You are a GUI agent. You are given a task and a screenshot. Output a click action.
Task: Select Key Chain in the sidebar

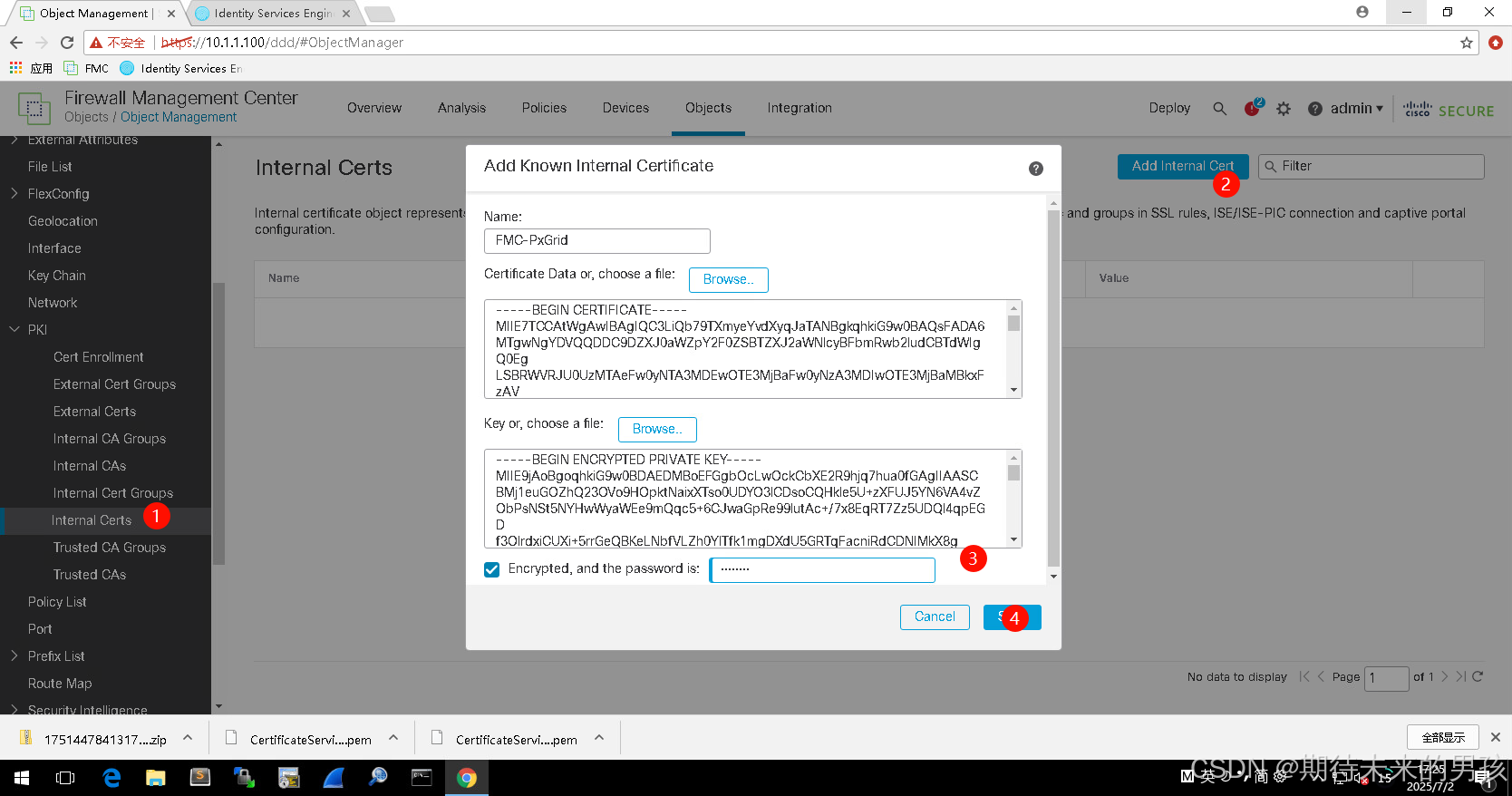[57, 276]
